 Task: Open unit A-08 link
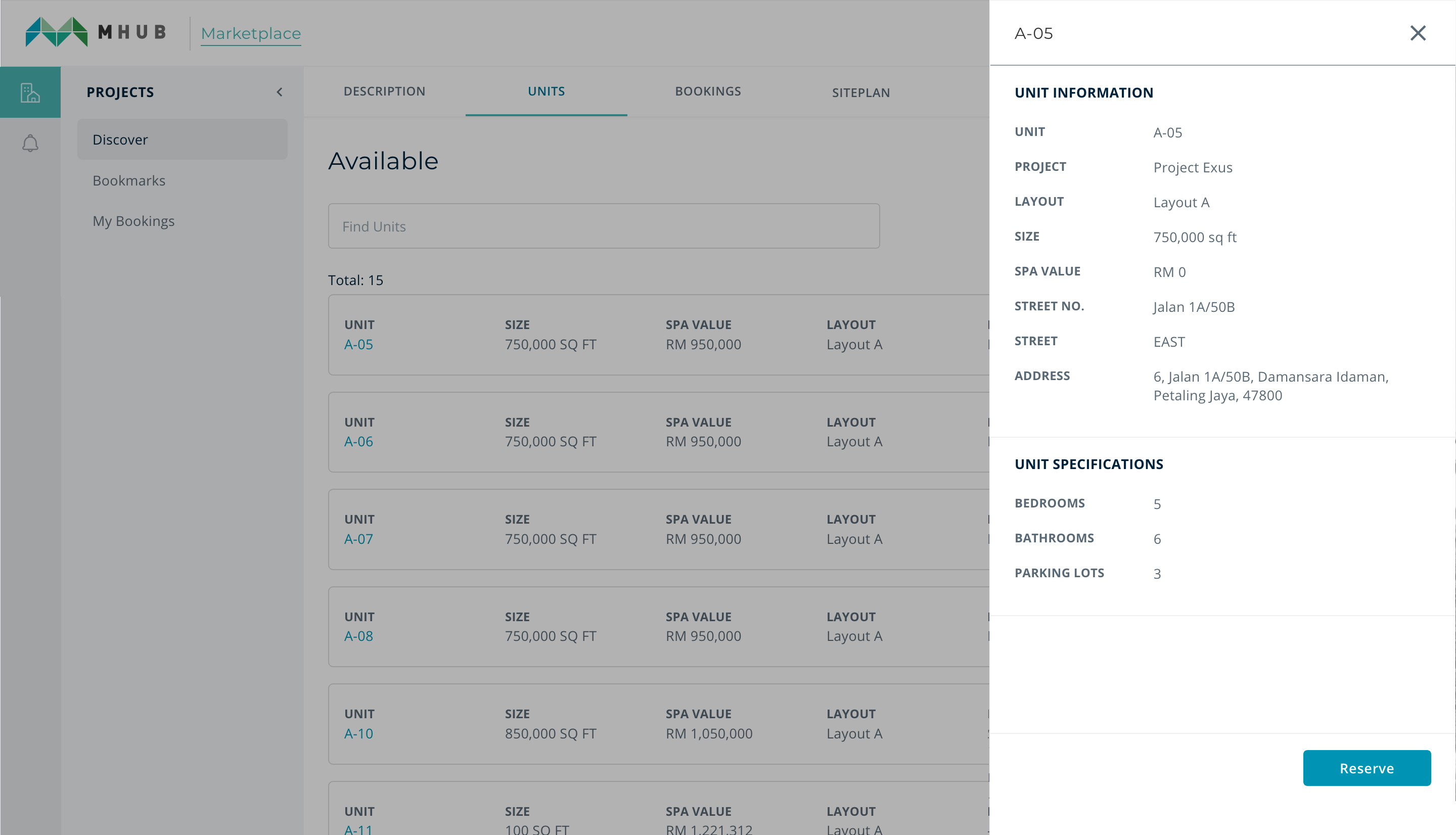358,636
